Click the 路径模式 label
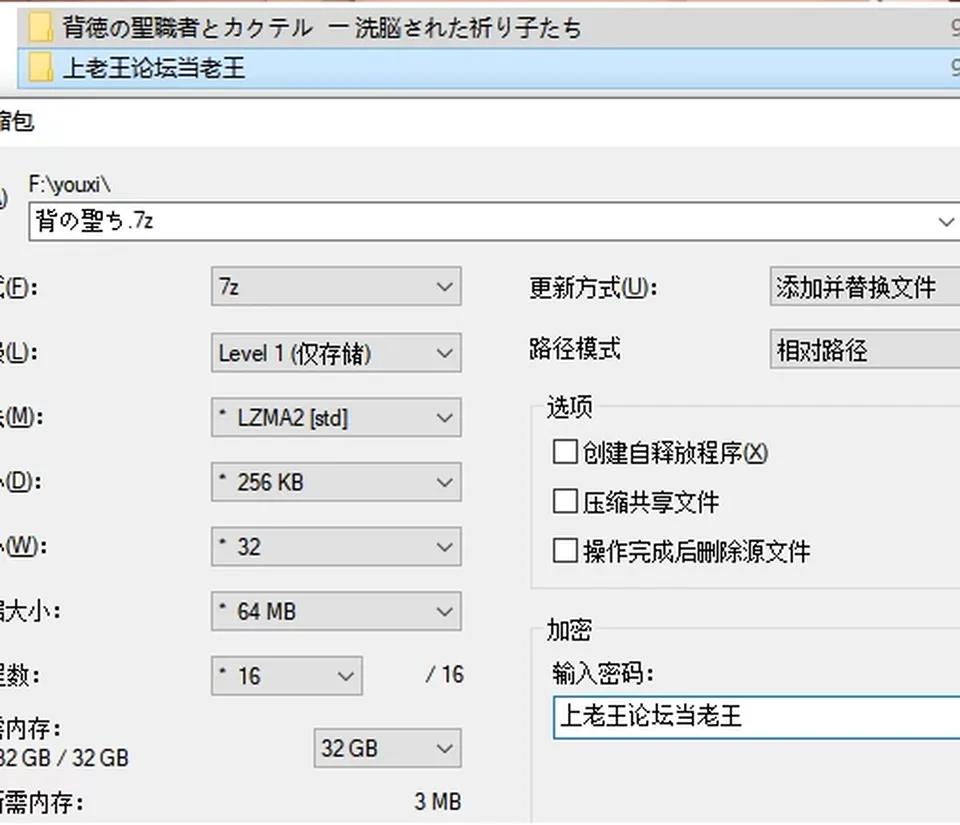This screenshot has width=960, height=825. (575, 349)
